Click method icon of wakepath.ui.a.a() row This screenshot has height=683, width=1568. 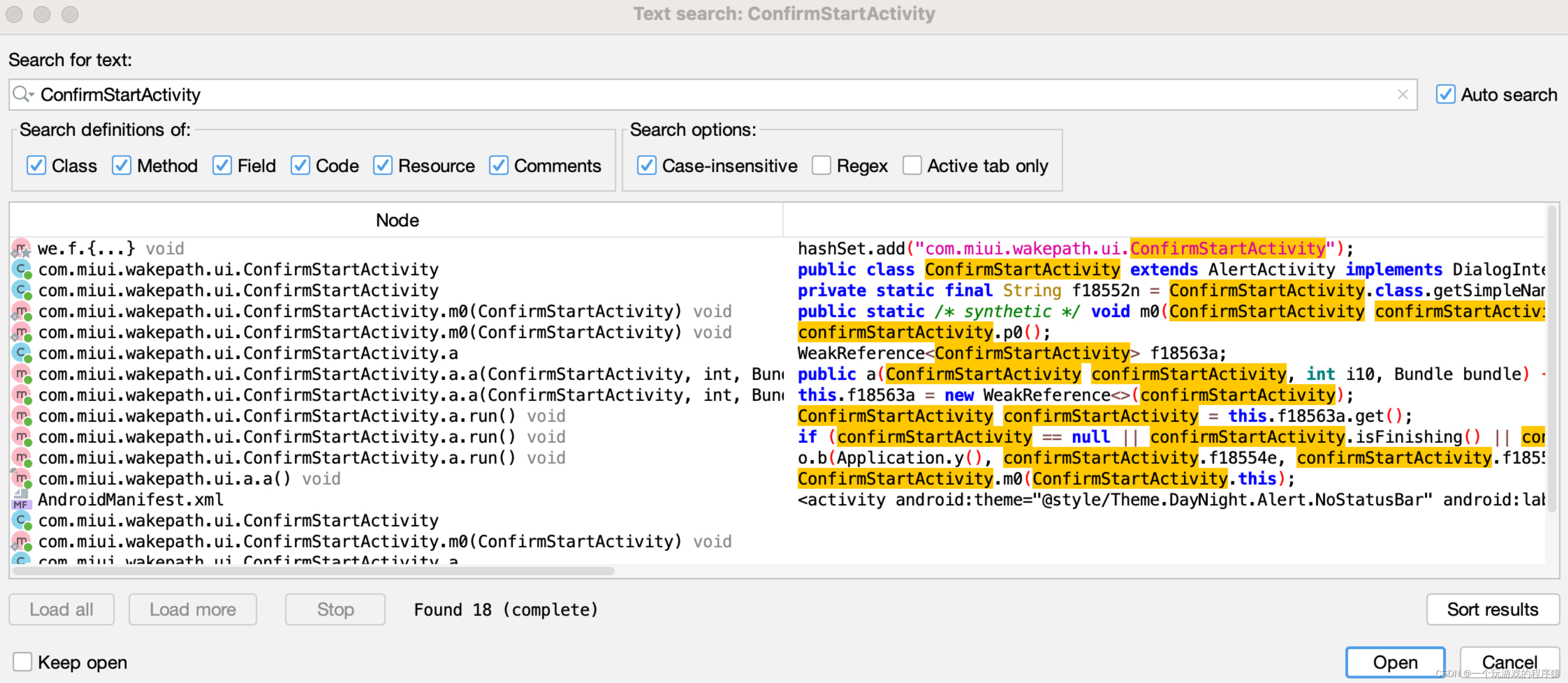21,479
